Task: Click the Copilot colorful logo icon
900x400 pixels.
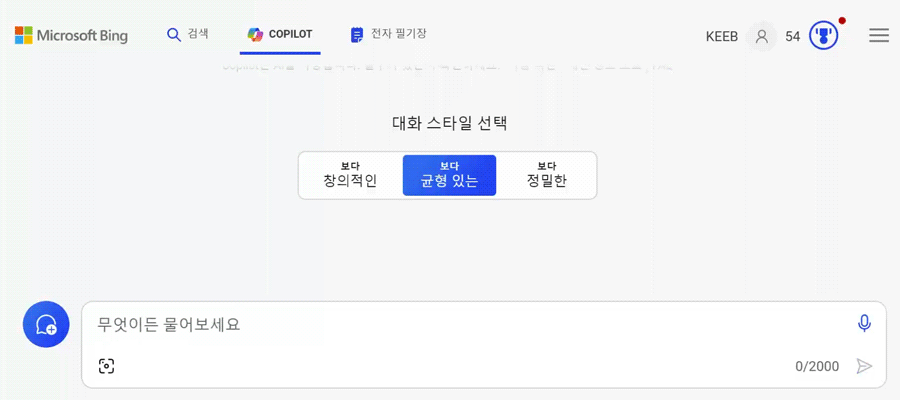Action: [x=256, y=34]
